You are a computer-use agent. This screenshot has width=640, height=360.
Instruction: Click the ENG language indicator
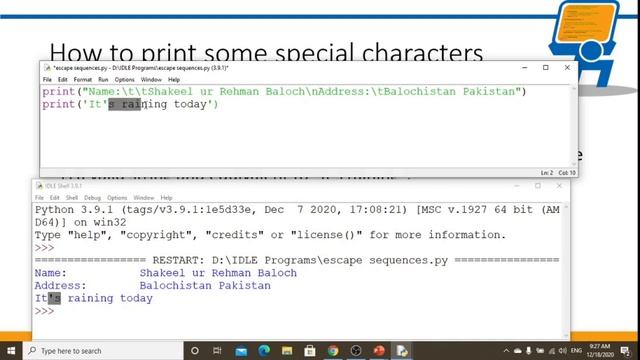[x=576, y=351]
